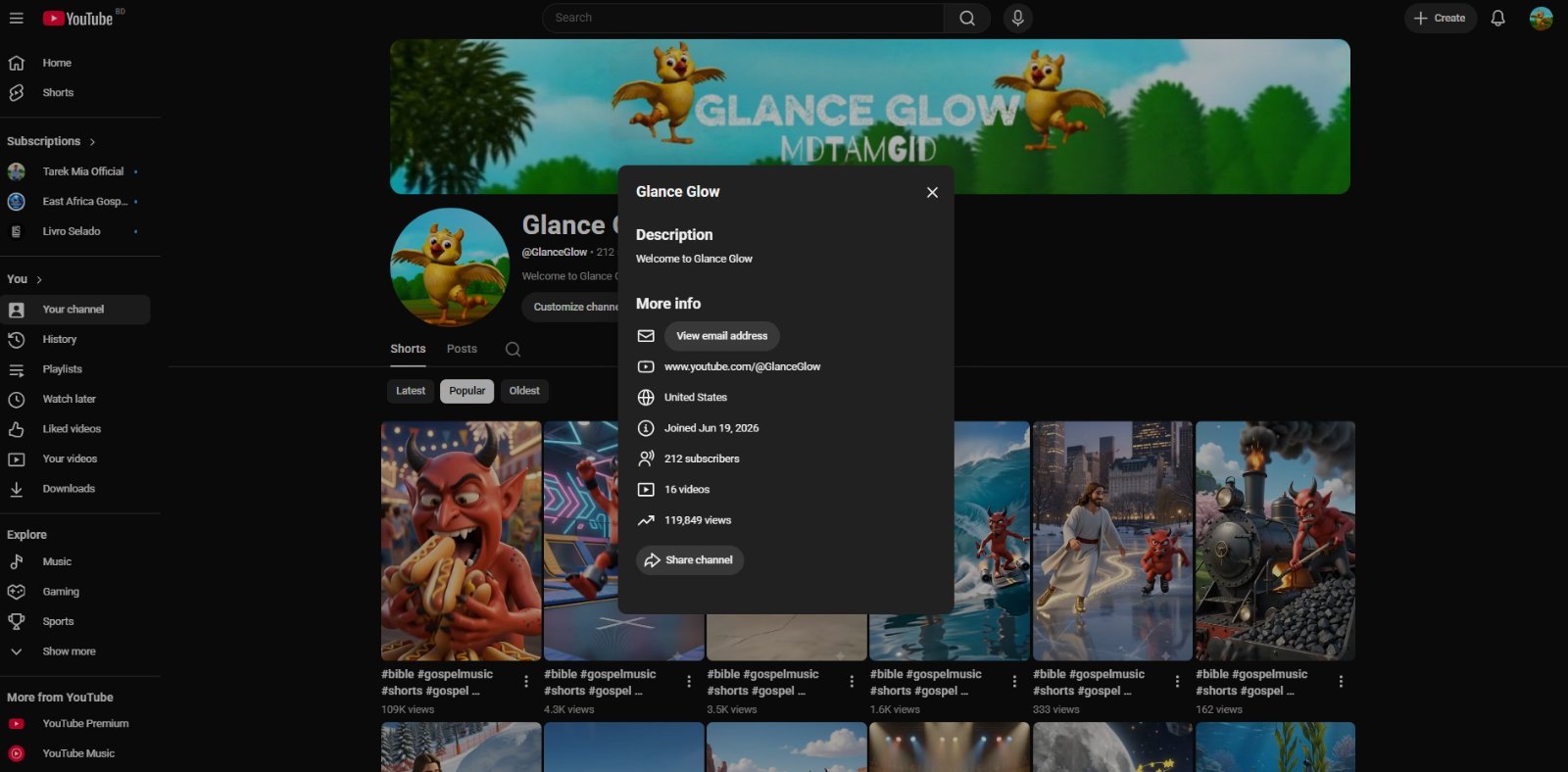Open the notifications bell
Screen dimensions: 1568x772
(x=1497, y=18)
